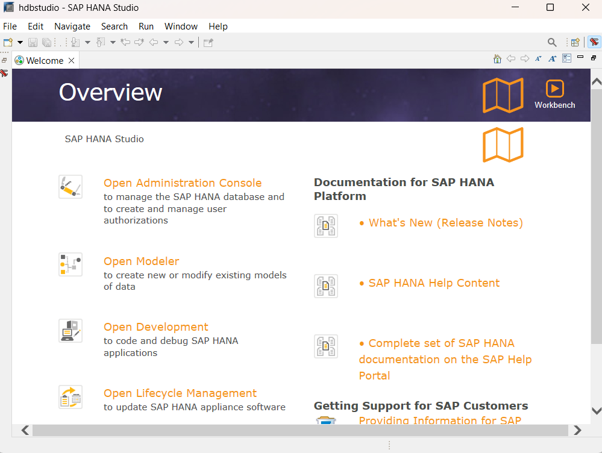The height and width of the screenshot is (453, 602).
Task: Click the Customize Page icon
Action: [x=567, y=58]
